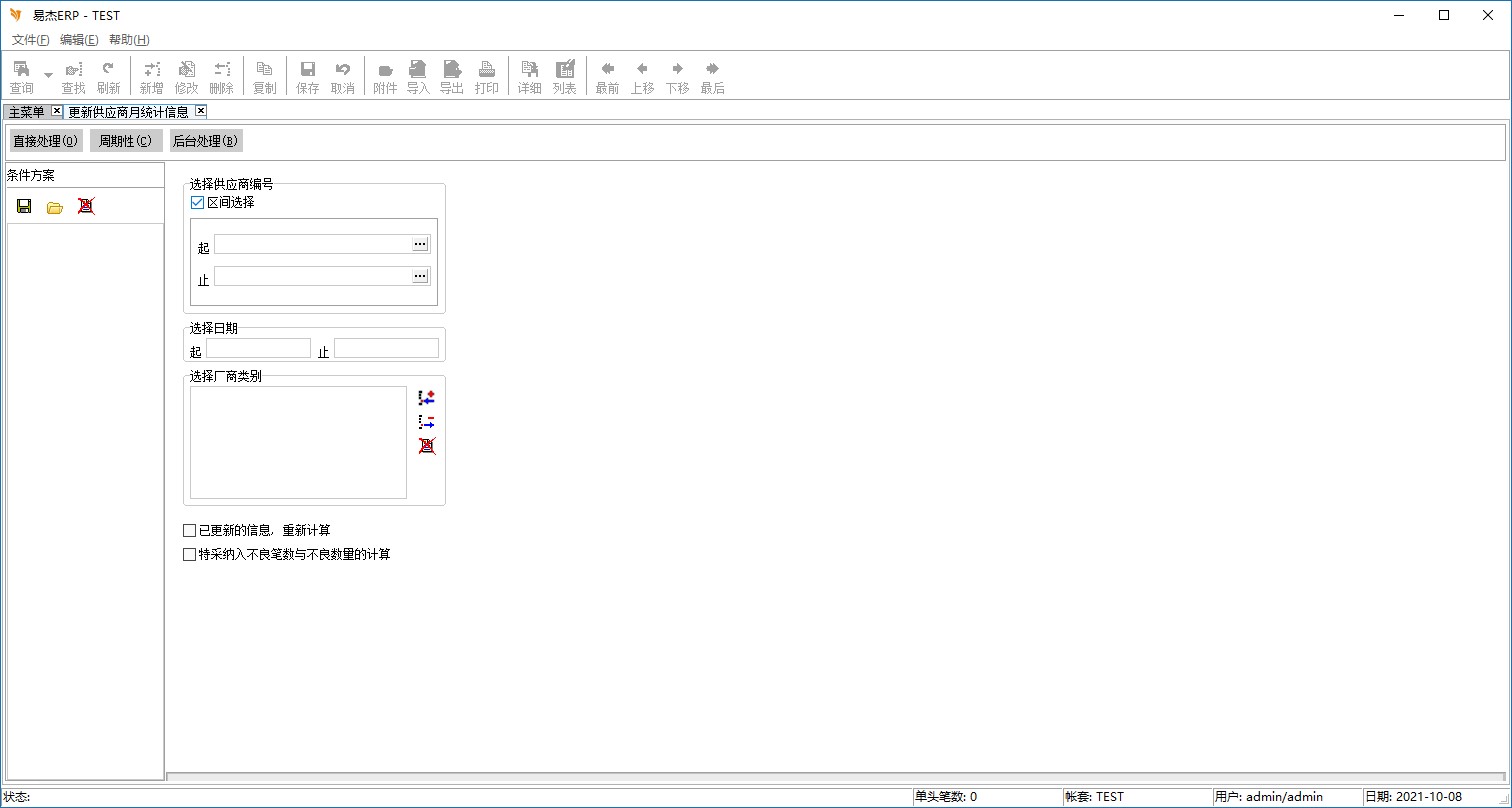
Task: Enable 已更新的信息,重新计算 checkbox
Action: [x=190, y=530]
